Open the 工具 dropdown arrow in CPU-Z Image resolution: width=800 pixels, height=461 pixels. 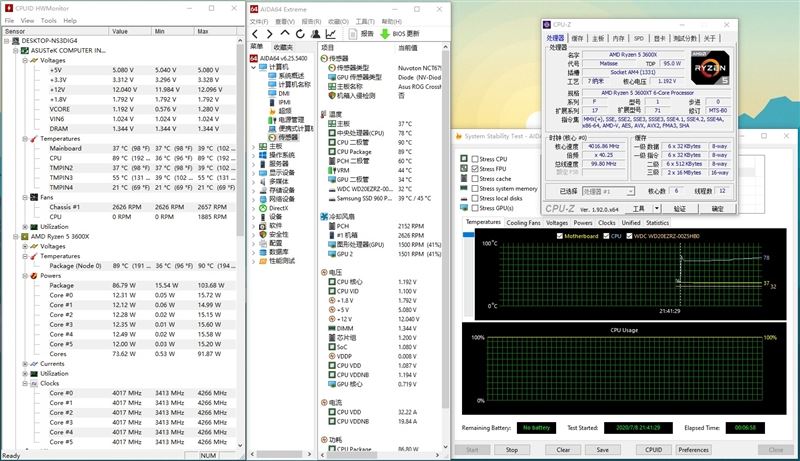pyautogui.click(x=657, y=208)
